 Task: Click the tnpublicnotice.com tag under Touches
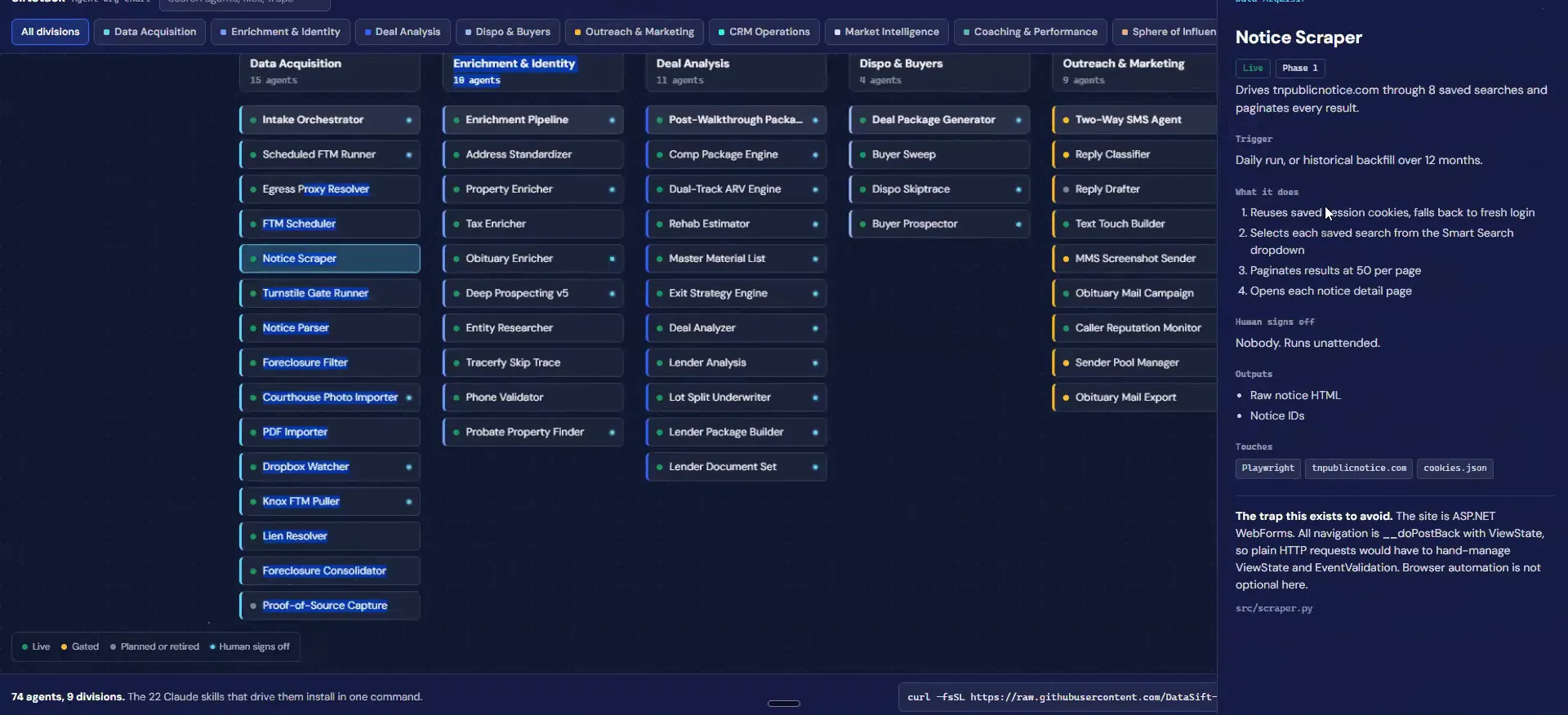(x=1359, y=469)
